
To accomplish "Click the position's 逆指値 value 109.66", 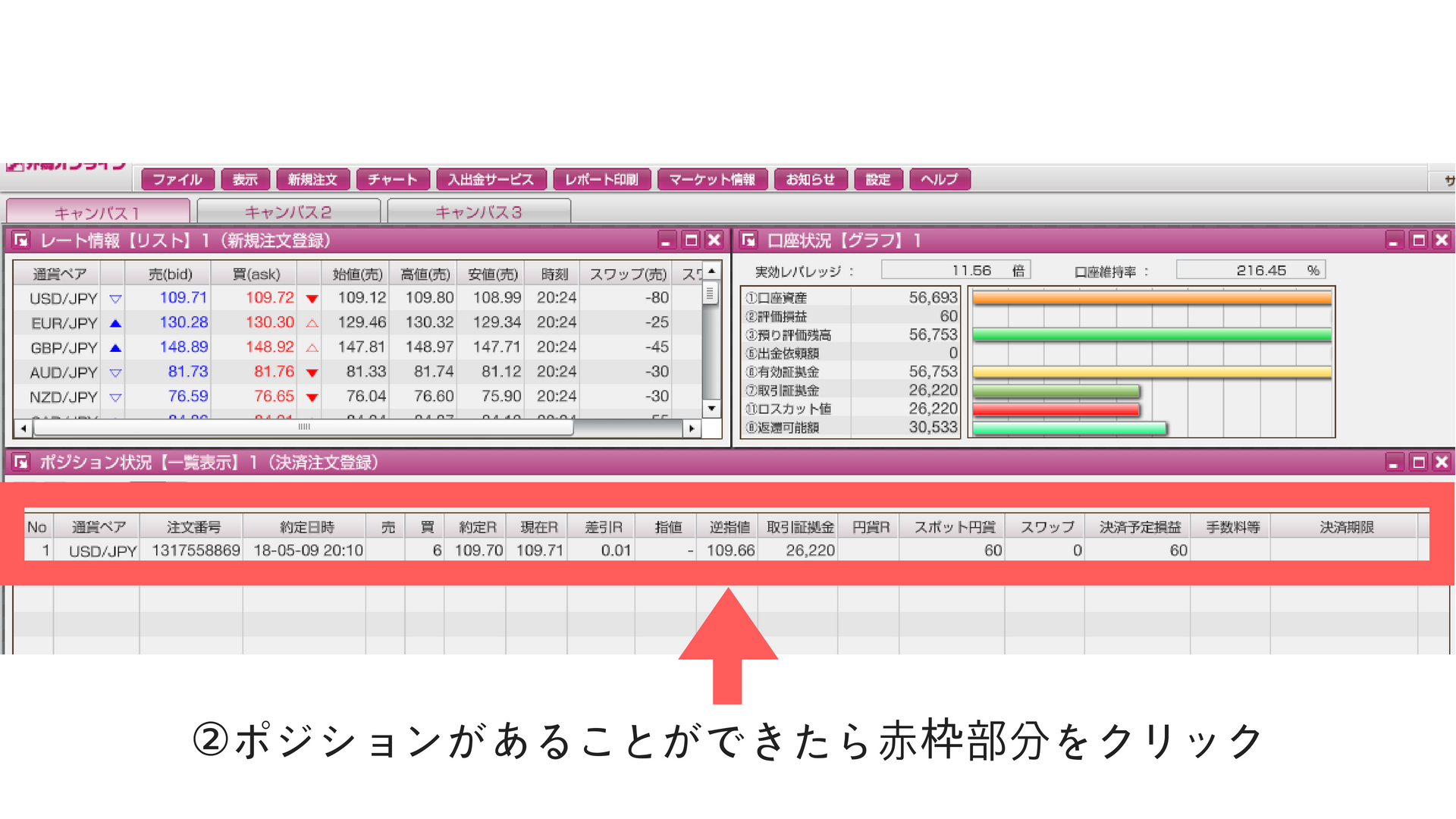I will coord(730,551).
